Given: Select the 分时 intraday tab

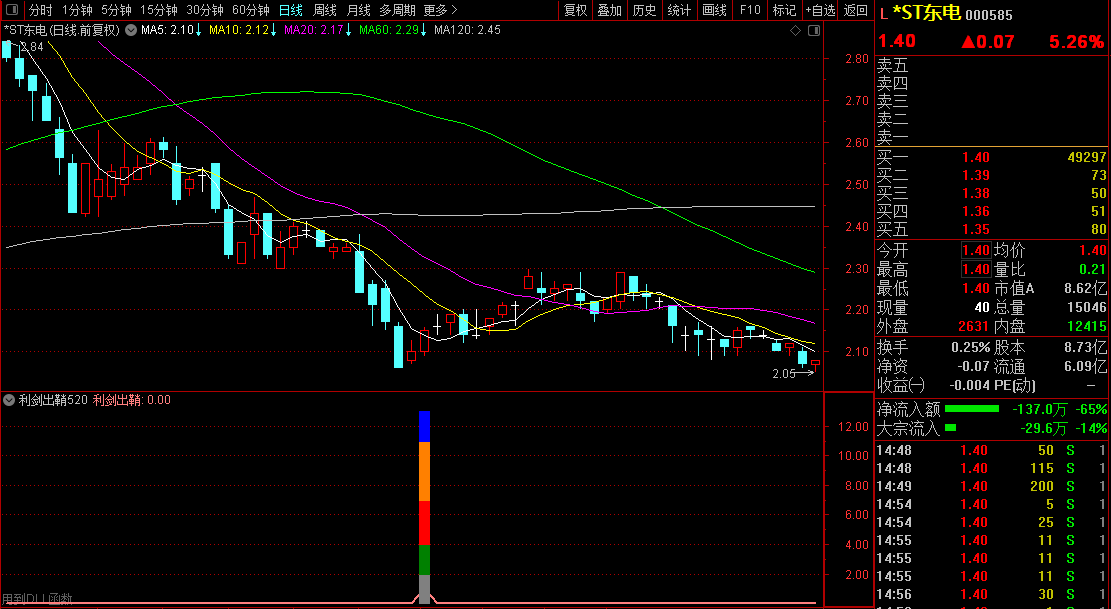Looking at the screenshot, I should pyautogui.click(x=40, y=10).
